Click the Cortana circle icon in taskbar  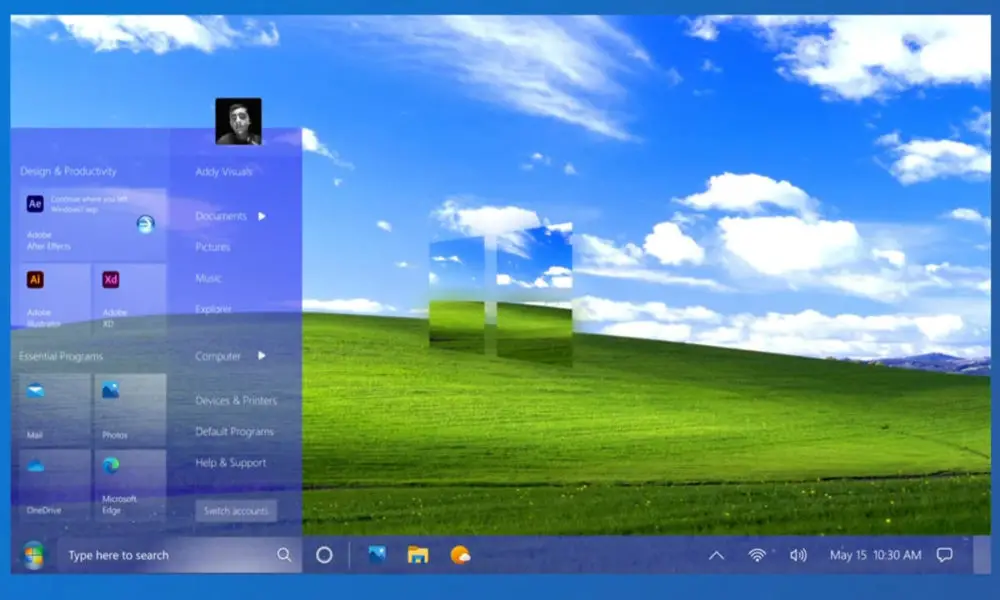tap(324, 555)
